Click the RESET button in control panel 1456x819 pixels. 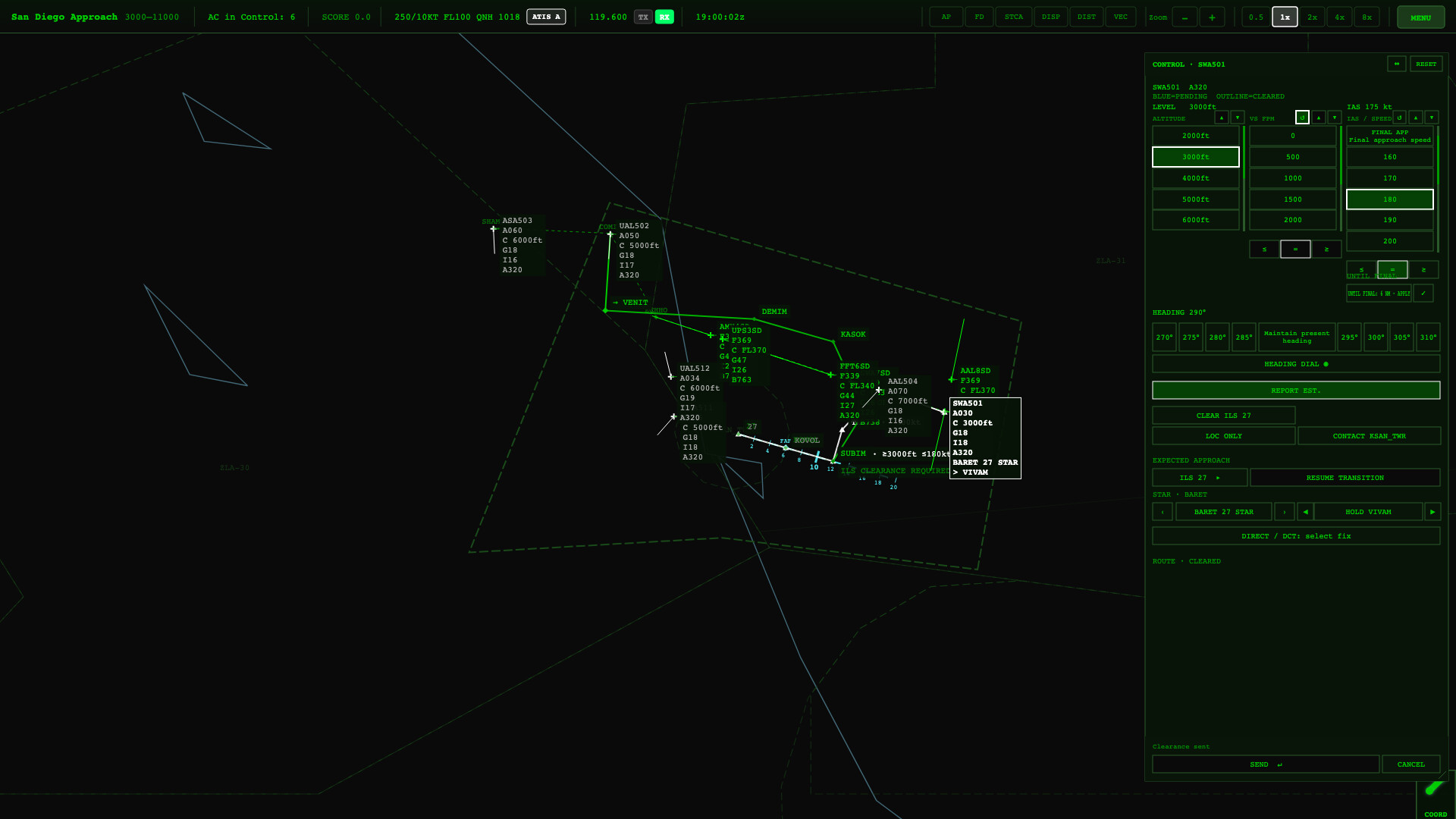point(1426,64)
